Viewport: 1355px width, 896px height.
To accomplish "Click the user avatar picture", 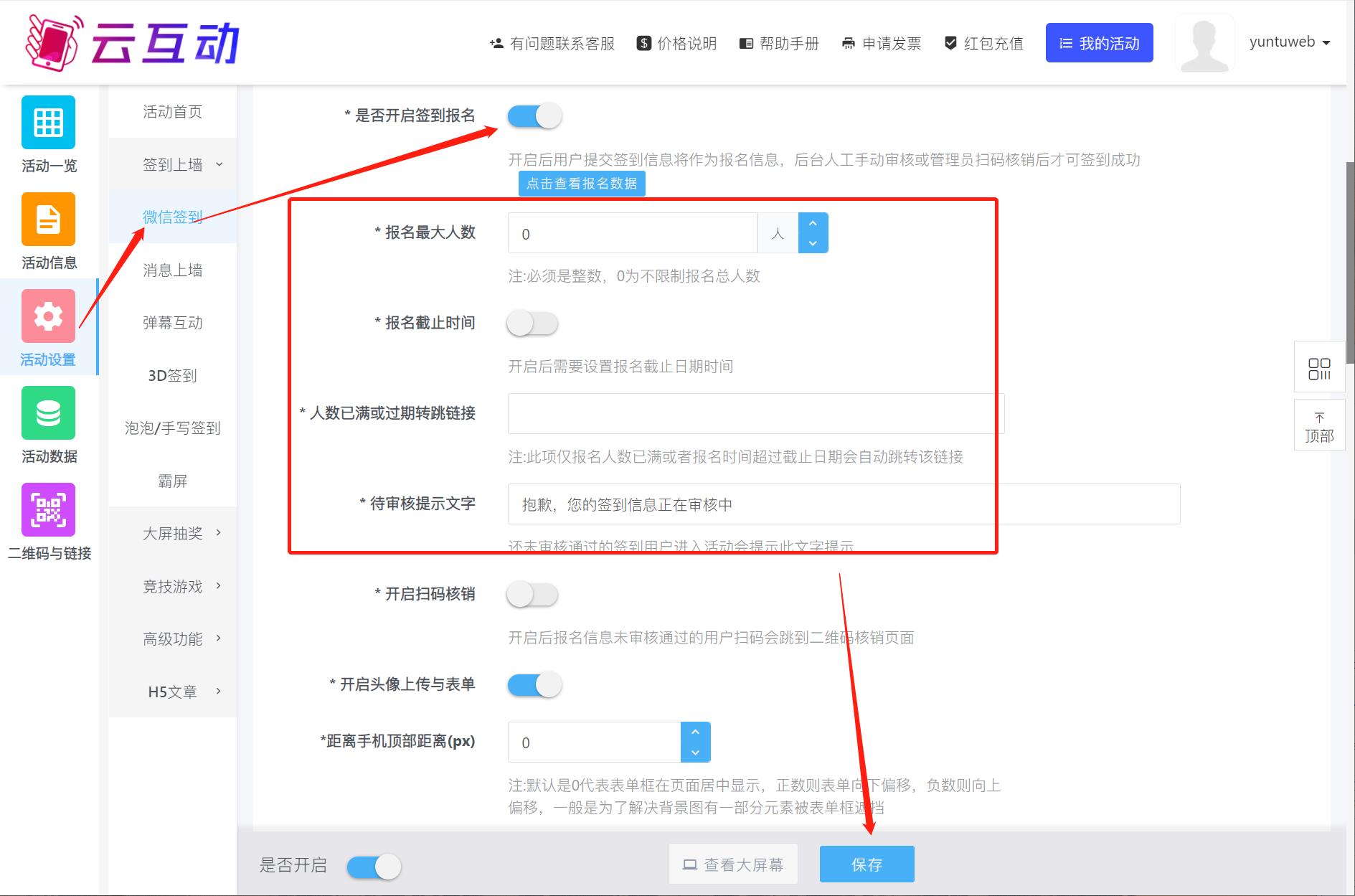I will pos(1204,44).
